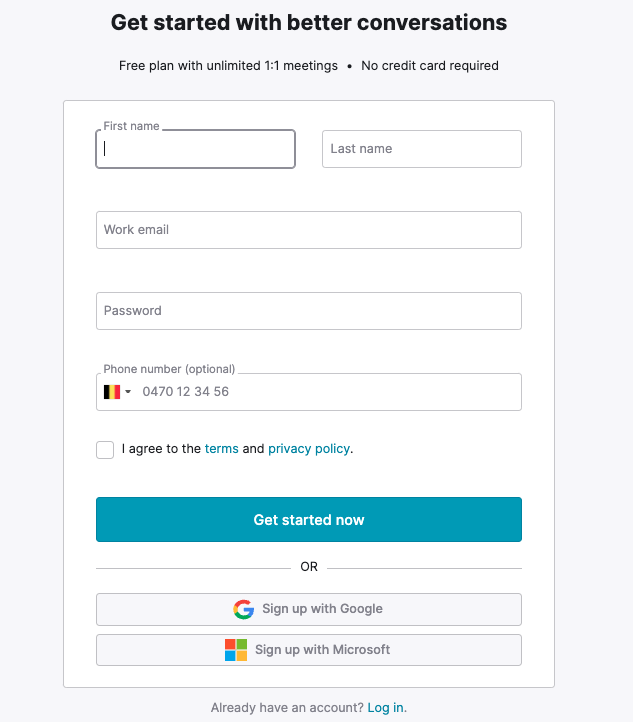This screenshot has height=722, width=633.
Task: Focus the First name field
Action: [x=195, y=150]
